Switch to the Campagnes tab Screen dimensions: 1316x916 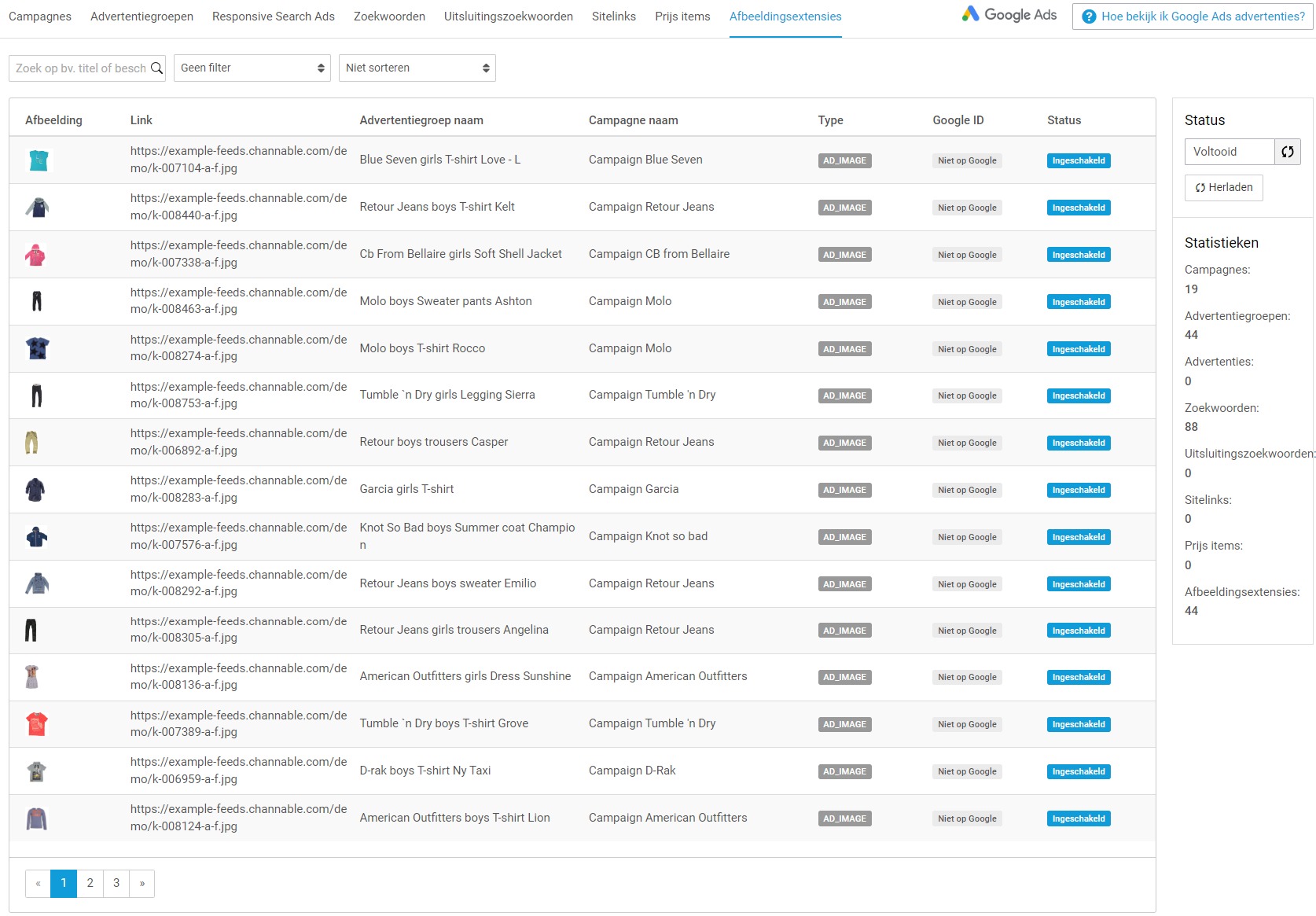40,17
